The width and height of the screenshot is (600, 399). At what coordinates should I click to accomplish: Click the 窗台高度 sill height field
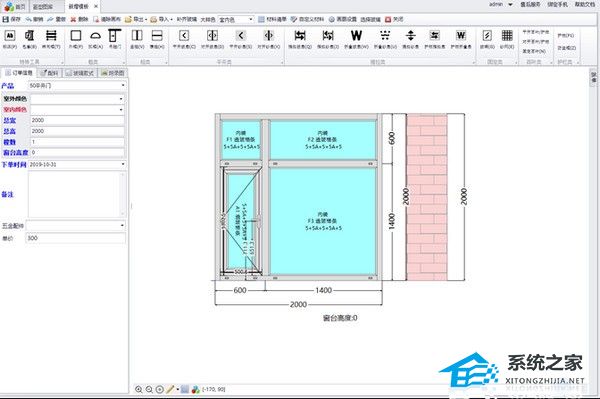point(77,152)
